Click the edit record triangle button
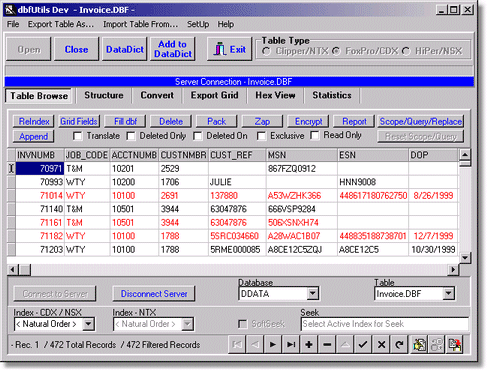The height and width of the screenshot is (371, 487). tap(345, 344)
